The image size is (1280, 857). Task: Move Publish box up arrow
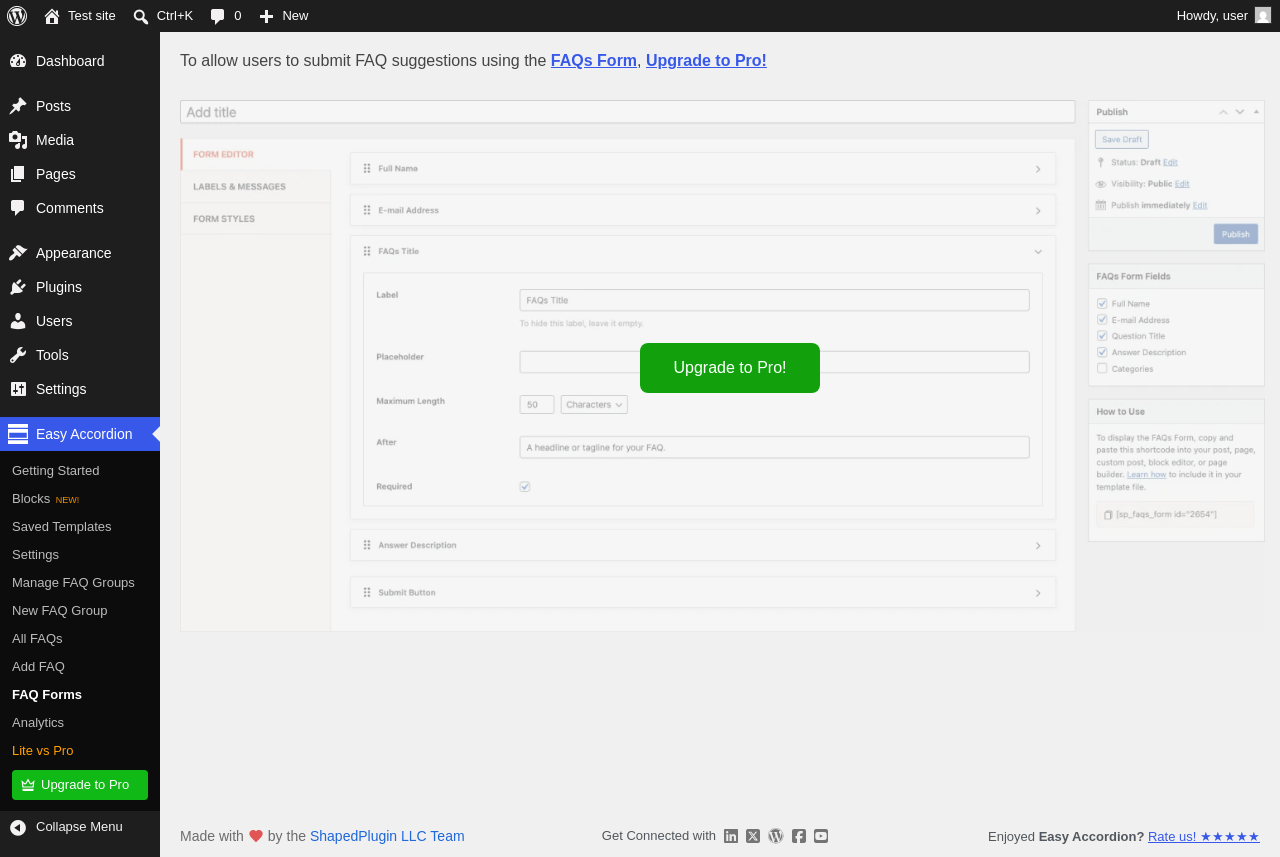(x=1223, y=112)
